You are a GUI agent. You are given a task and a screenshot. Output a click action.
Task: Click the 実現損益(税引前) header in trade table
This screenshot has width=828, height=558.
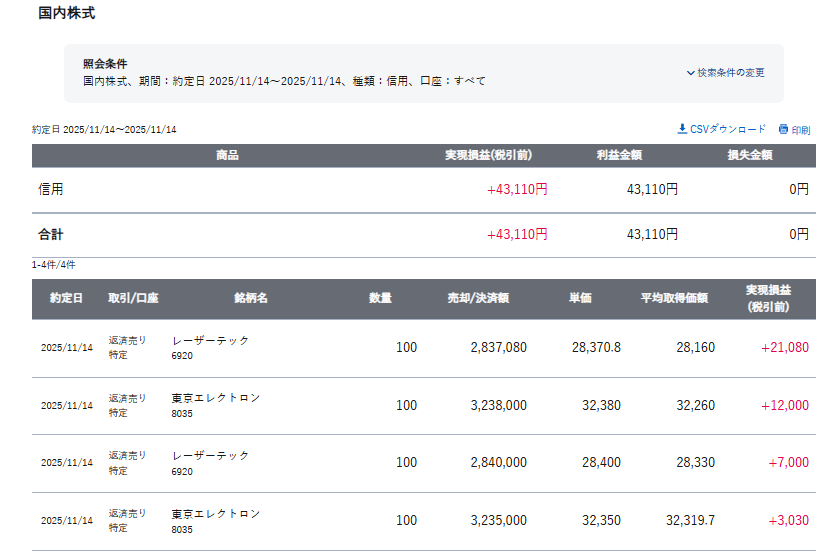tap(767, 298)
